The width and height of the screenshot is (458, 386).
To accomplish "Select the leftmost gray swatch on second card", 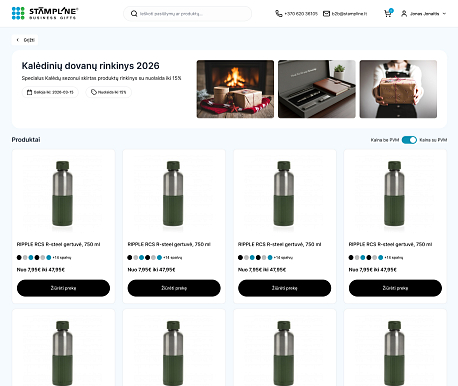I will [x=136, y=257].
